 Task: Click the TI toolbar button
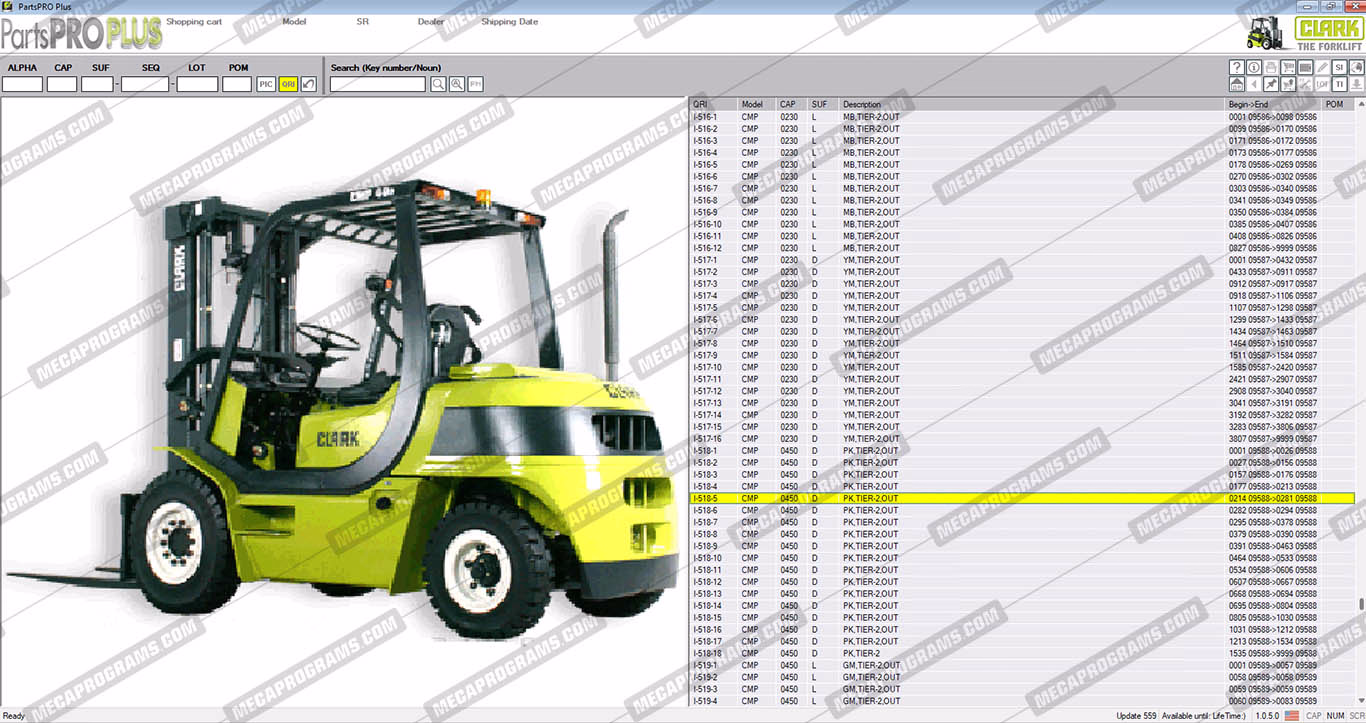coord(1340,84)
